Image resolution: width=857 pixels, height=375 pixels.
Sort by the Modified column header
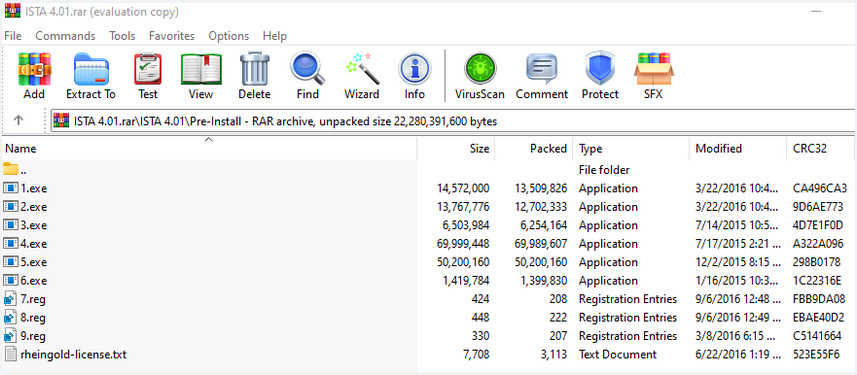point(738,149)
